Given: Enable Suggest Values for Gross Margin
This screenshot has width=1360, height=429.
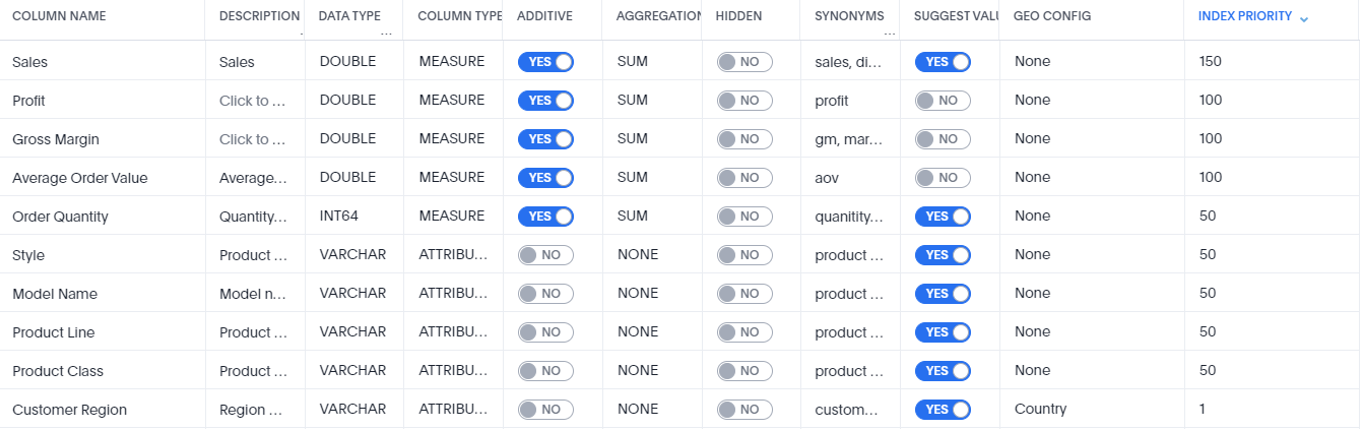Looking at the screenshot, I should tap(942, 139).
